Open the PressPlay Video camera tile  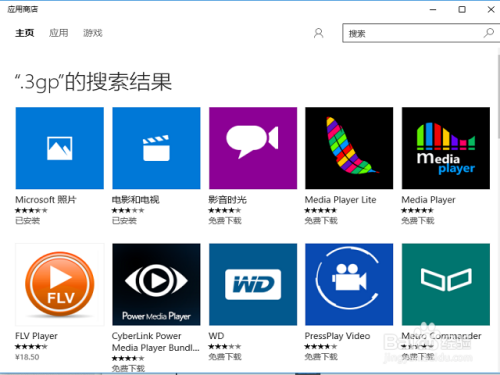349,284
